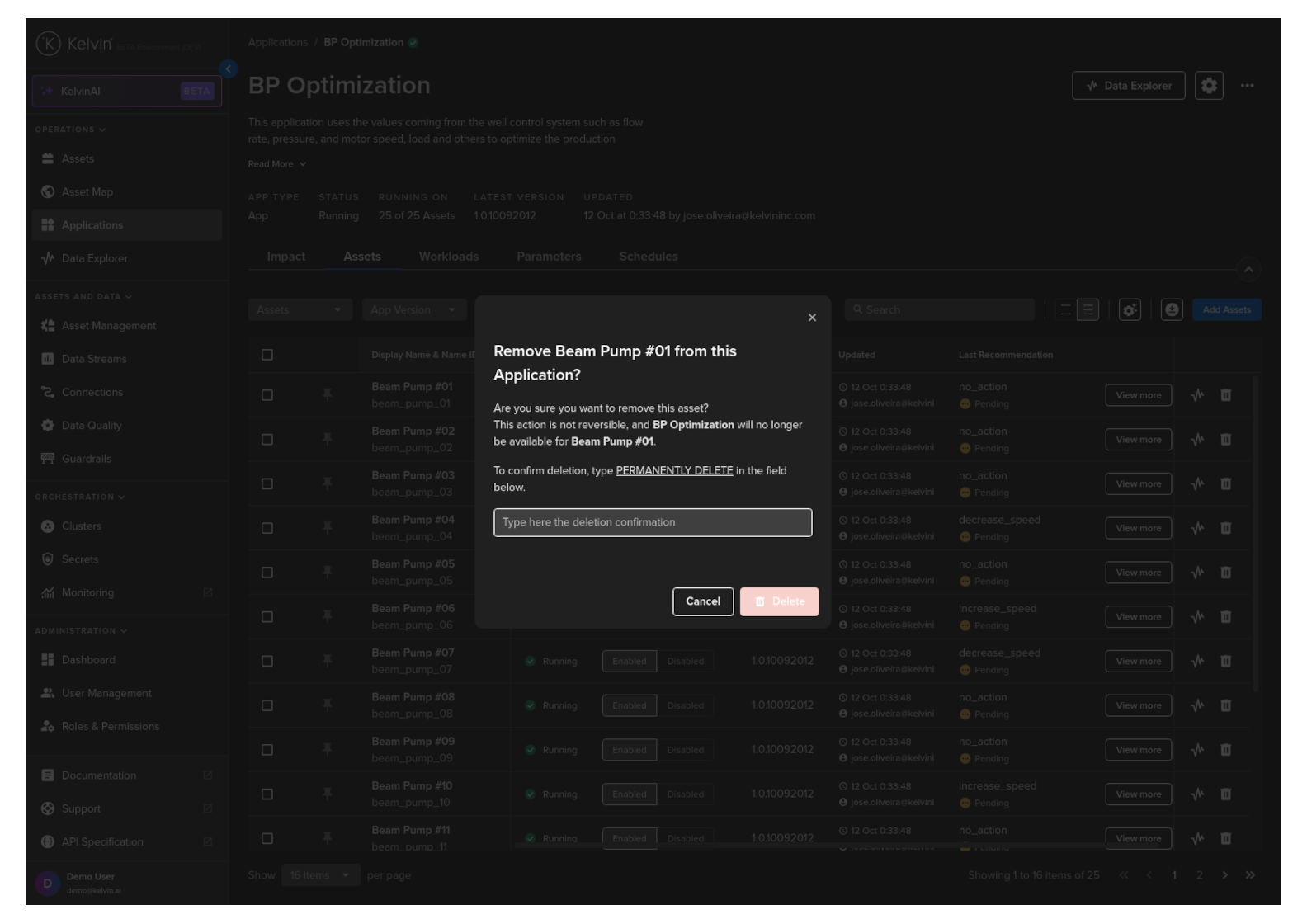Open the items per page dropdown
This screenshot has width=1307, height=924.
tap(318, 875)
